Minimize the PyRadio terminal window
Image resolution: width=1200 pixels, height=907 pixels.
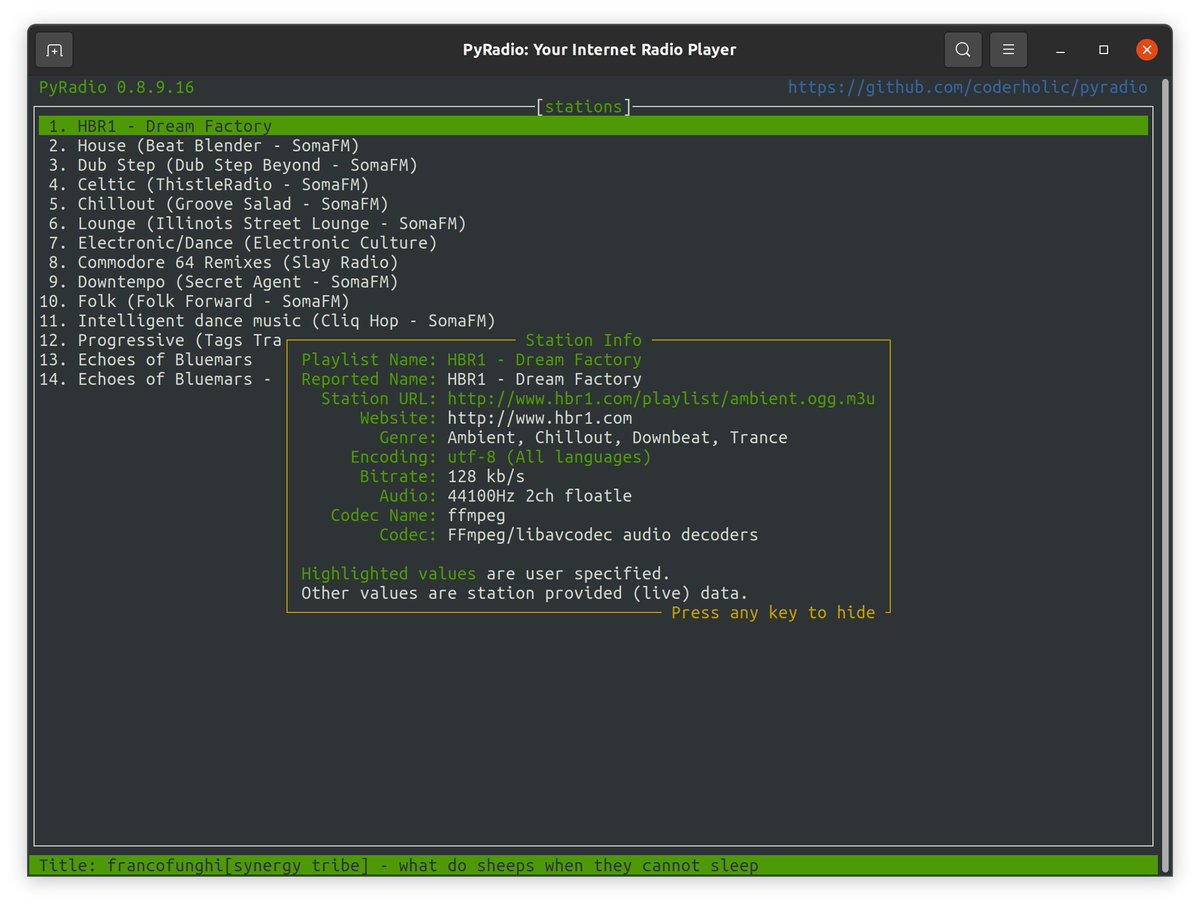pos(1060,50)
